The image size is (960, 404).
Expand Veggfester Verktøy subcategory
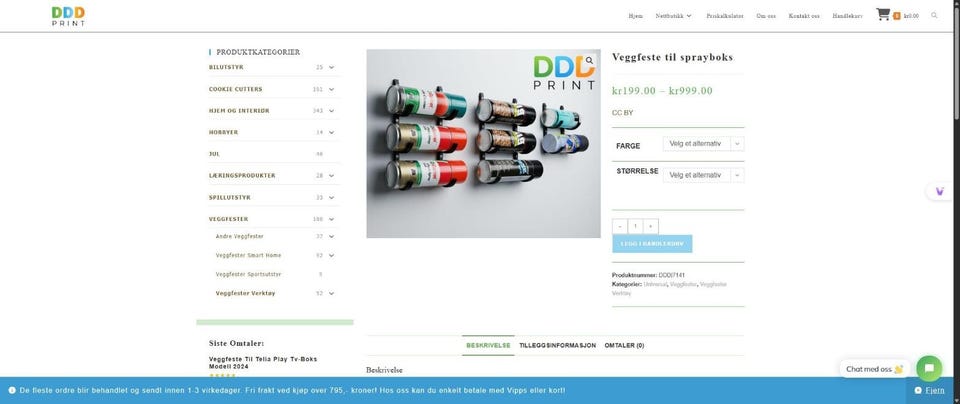[331, 293]
